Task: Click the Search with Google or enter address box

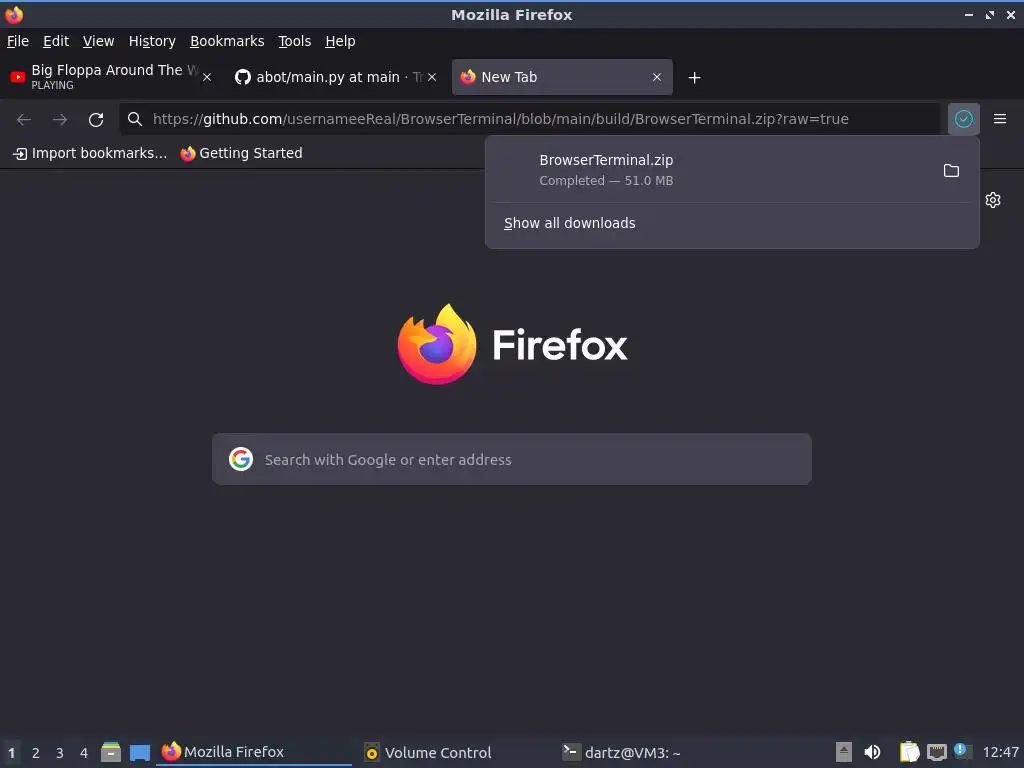Action: [x=512, y=459]
